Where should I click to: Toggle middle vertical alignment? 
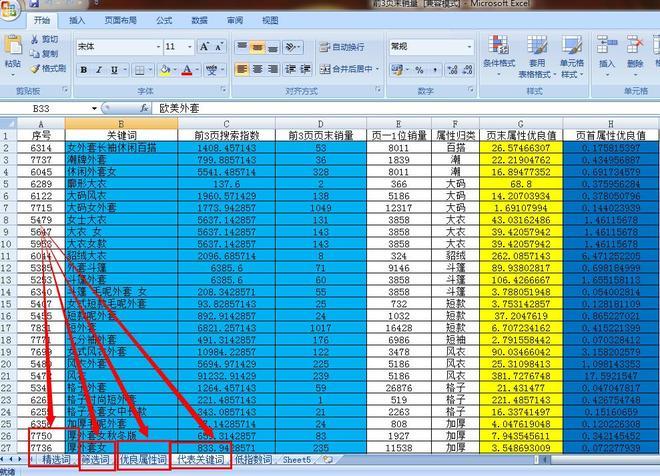(x=257, y=47)
